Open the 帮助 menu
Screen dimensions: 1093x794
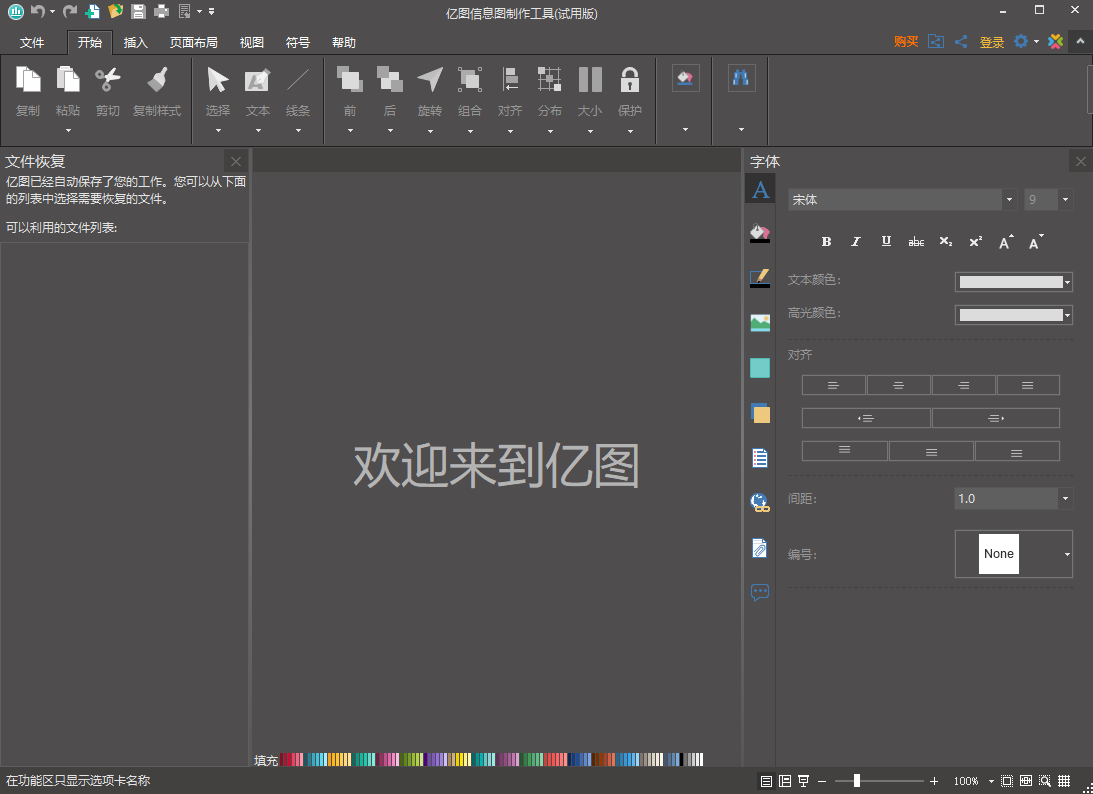[x=343, y=42]
